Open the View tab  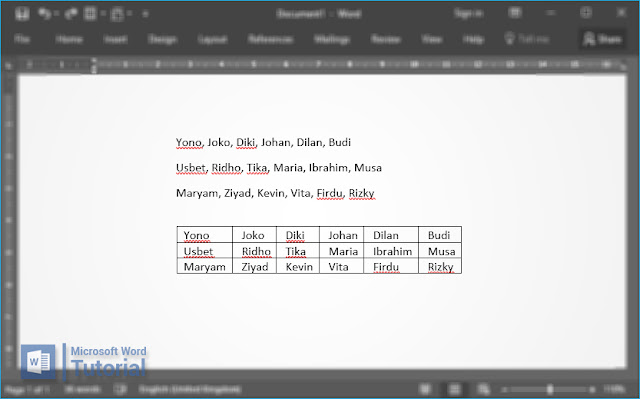(x=431, y=39)
